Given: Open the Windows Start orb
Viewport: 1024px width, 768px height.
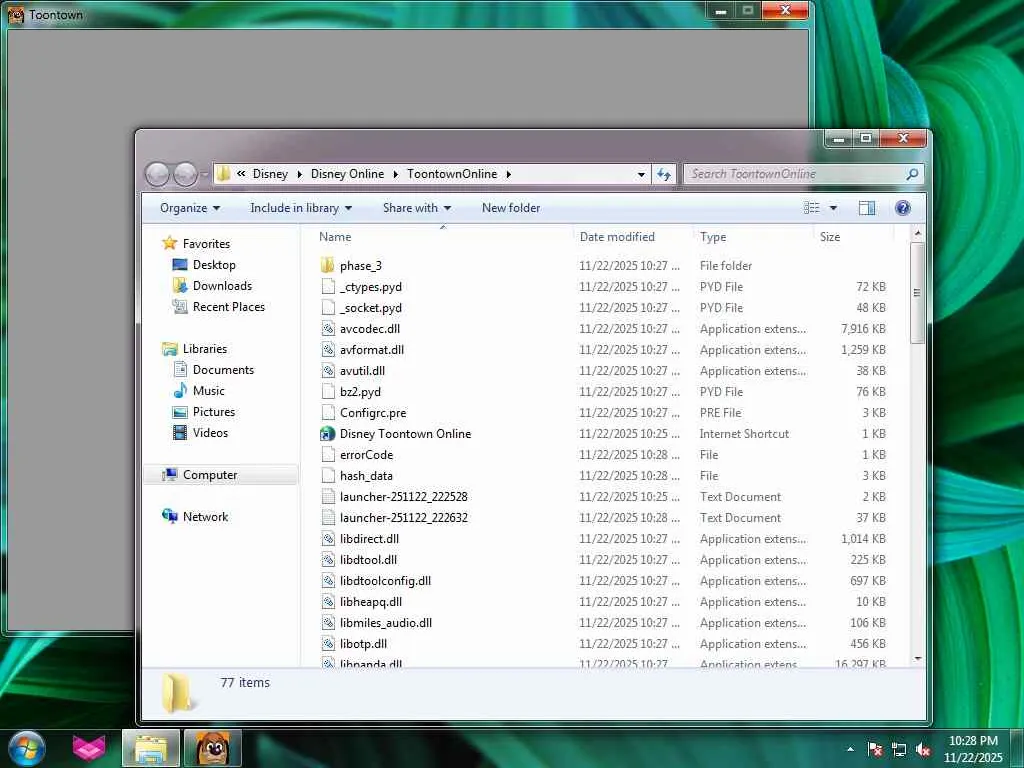Looking at the screenshot, I should click(27, 748).
